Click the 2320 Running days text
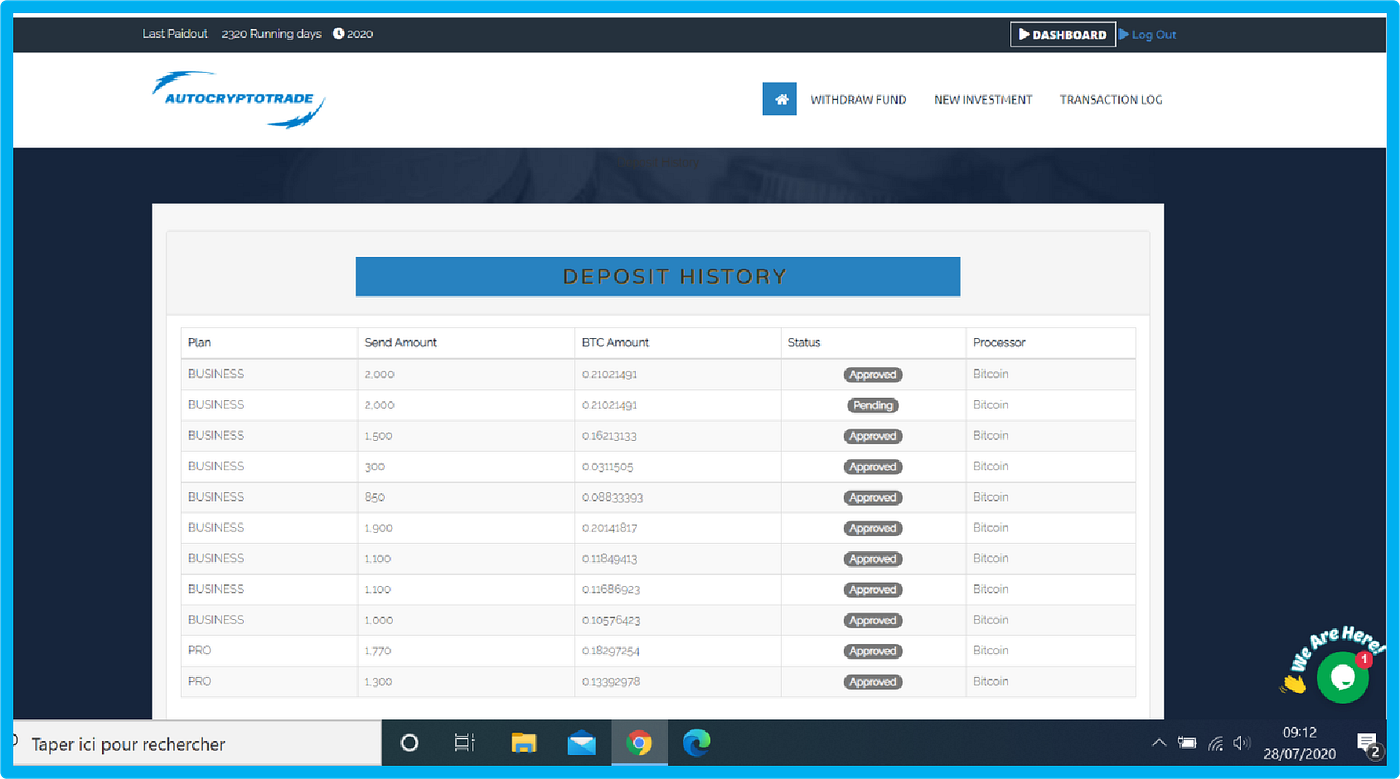This screenshot has height=779, width=1400. click(x=271, y=34)
